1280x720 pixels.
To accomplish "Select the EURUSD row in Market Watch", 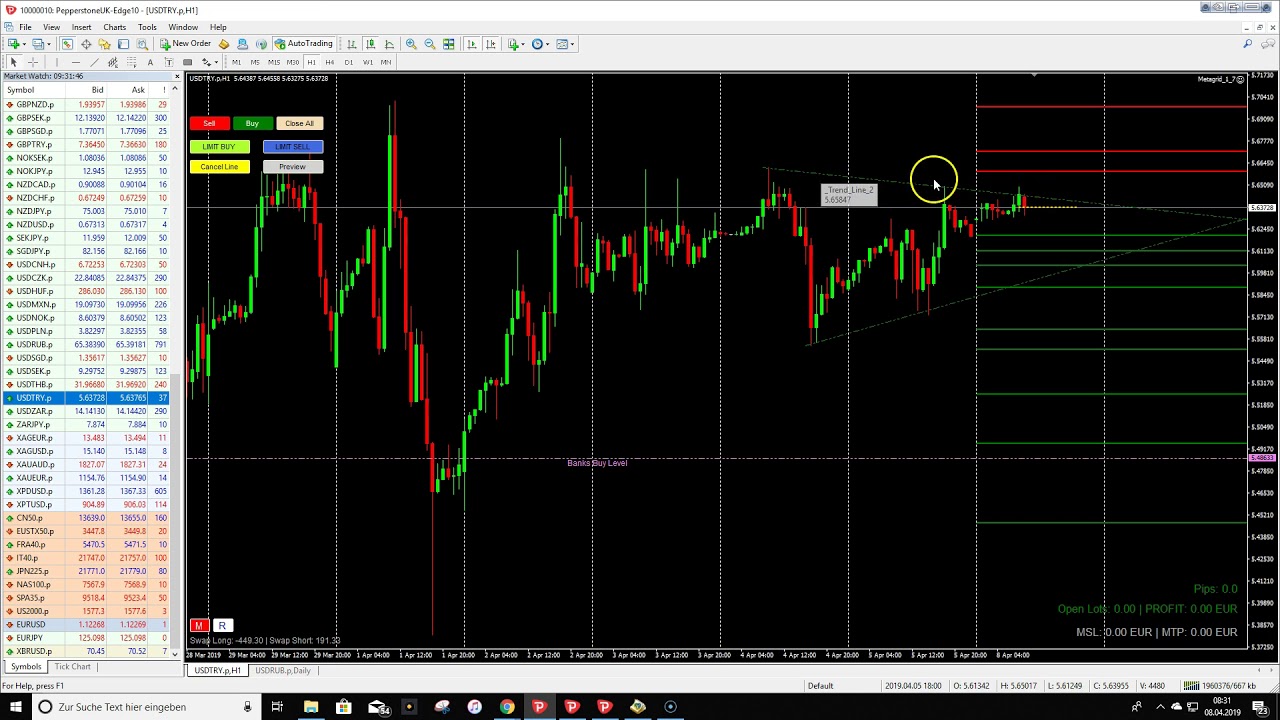I will point(85,625).
